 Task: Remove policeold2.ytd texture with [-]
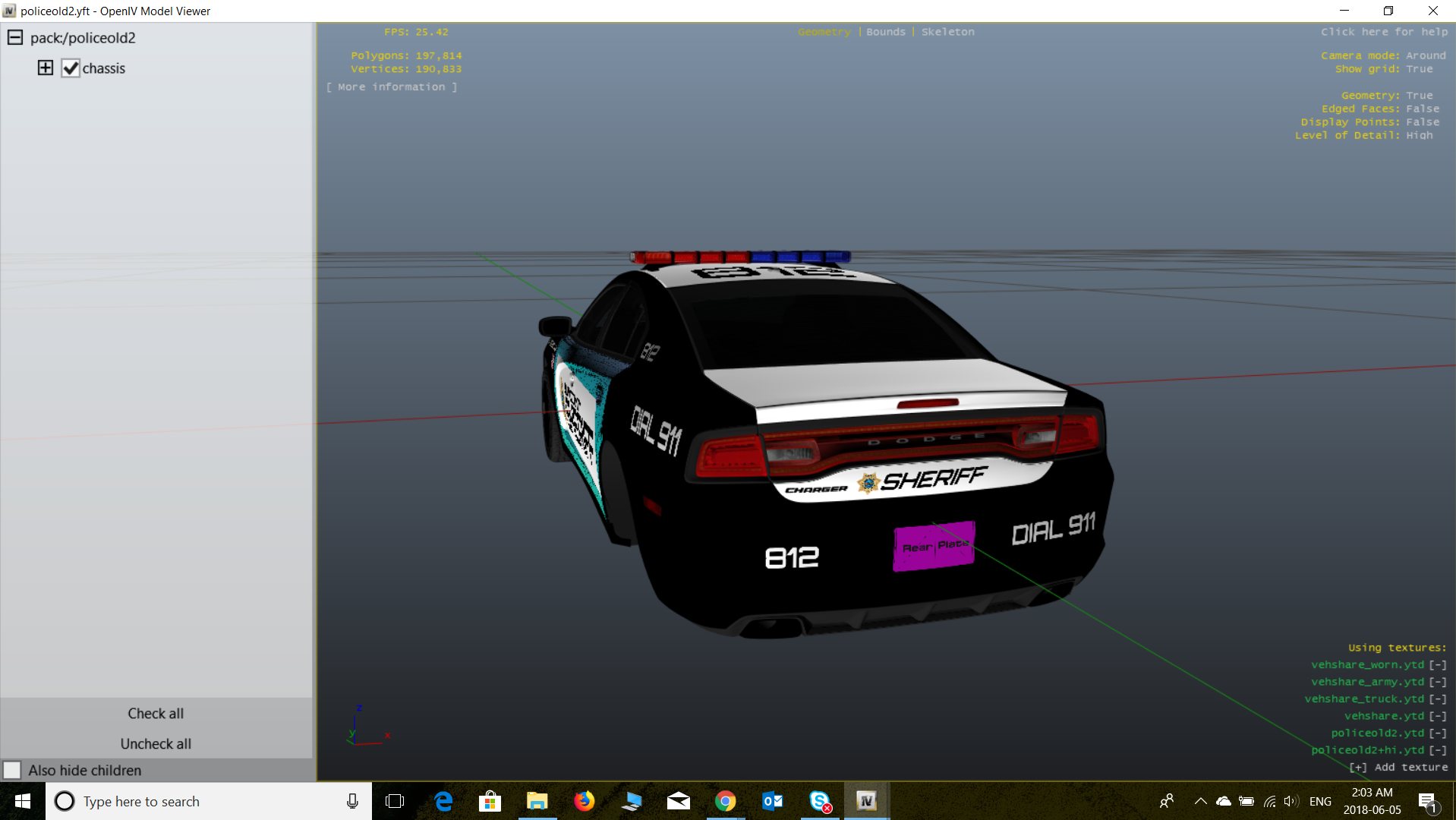(x=1438, y=733)
